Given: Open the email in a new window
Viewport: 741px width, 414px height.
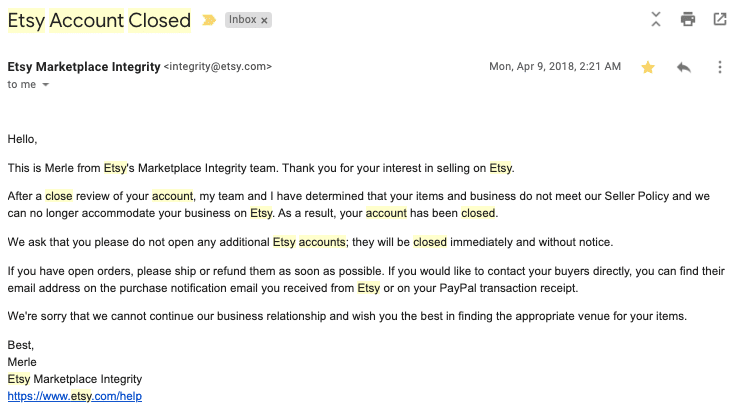Looking at the screenshot, I should click(720, 19).
